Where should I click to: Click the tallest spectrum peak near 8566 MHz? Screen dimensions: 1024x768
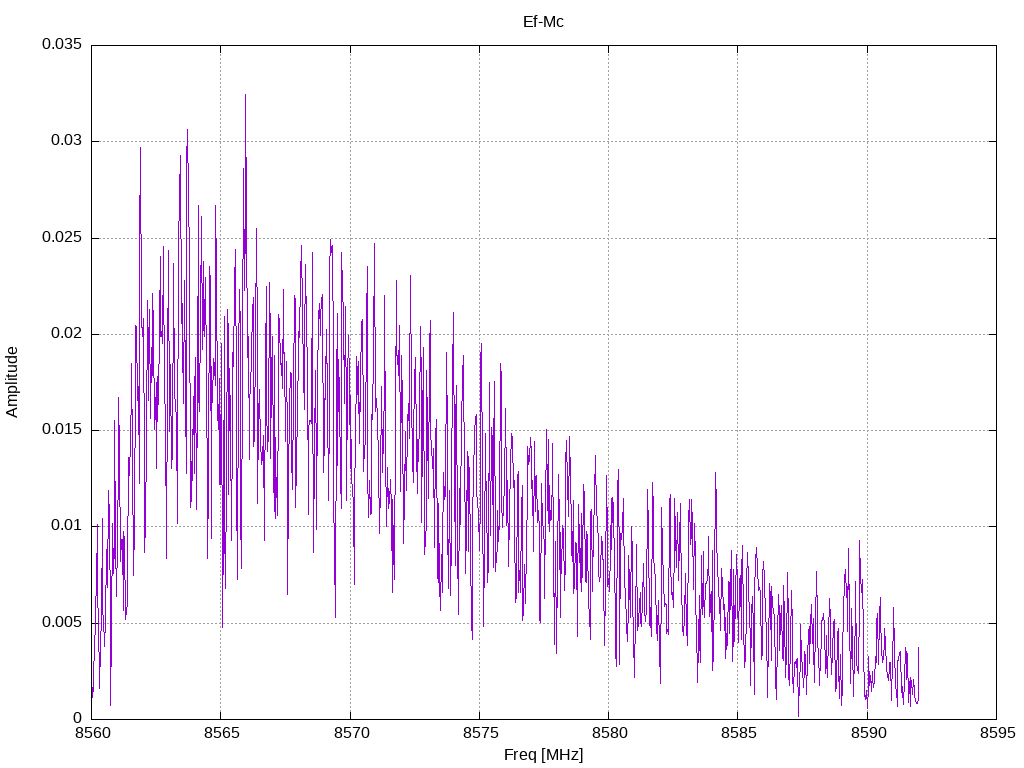246,95
